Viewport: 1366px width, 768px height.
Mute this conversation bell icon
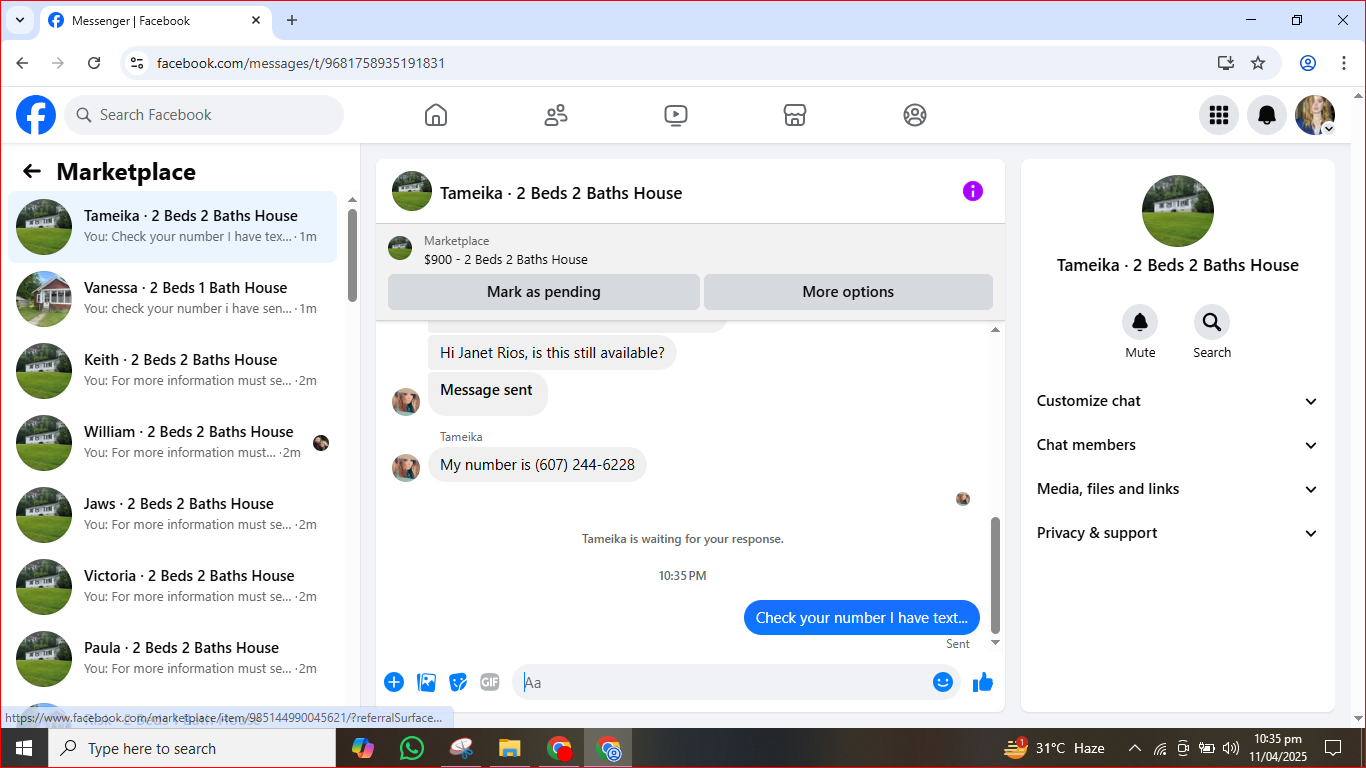click(1140, 322)
